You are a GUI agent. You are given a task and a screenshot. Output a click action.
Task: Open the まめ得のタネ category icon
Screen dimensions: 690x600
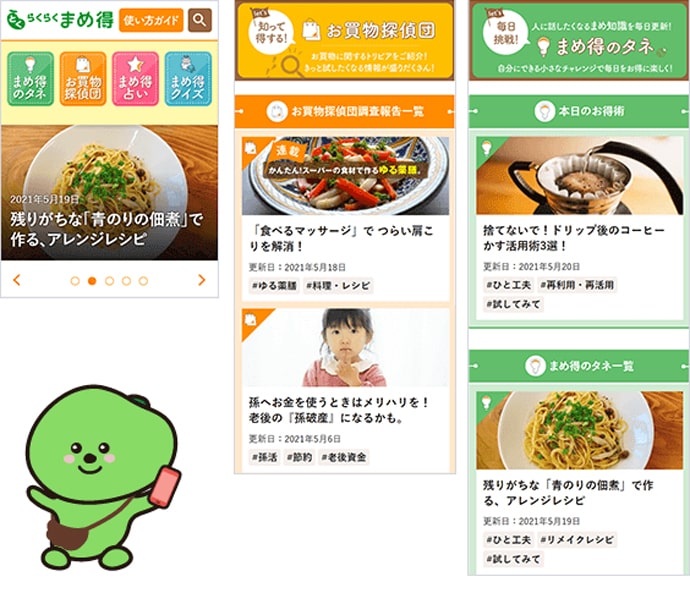(x=30, y=79)
